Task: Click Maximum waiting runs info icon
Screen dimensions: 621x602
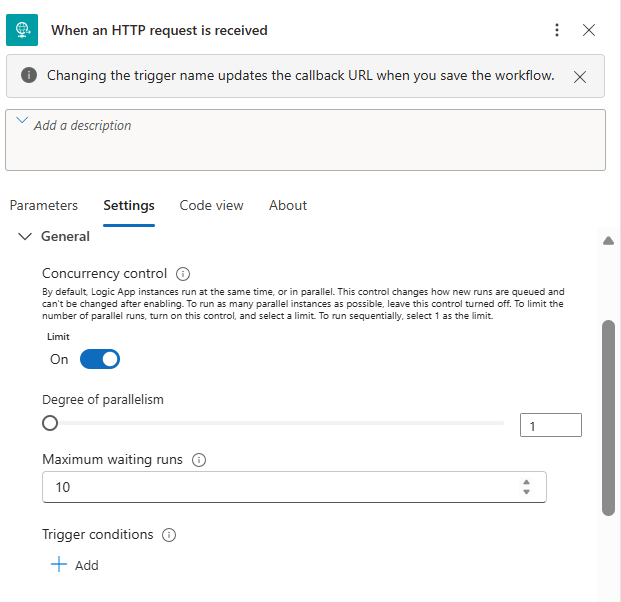Action: (198, 460)
